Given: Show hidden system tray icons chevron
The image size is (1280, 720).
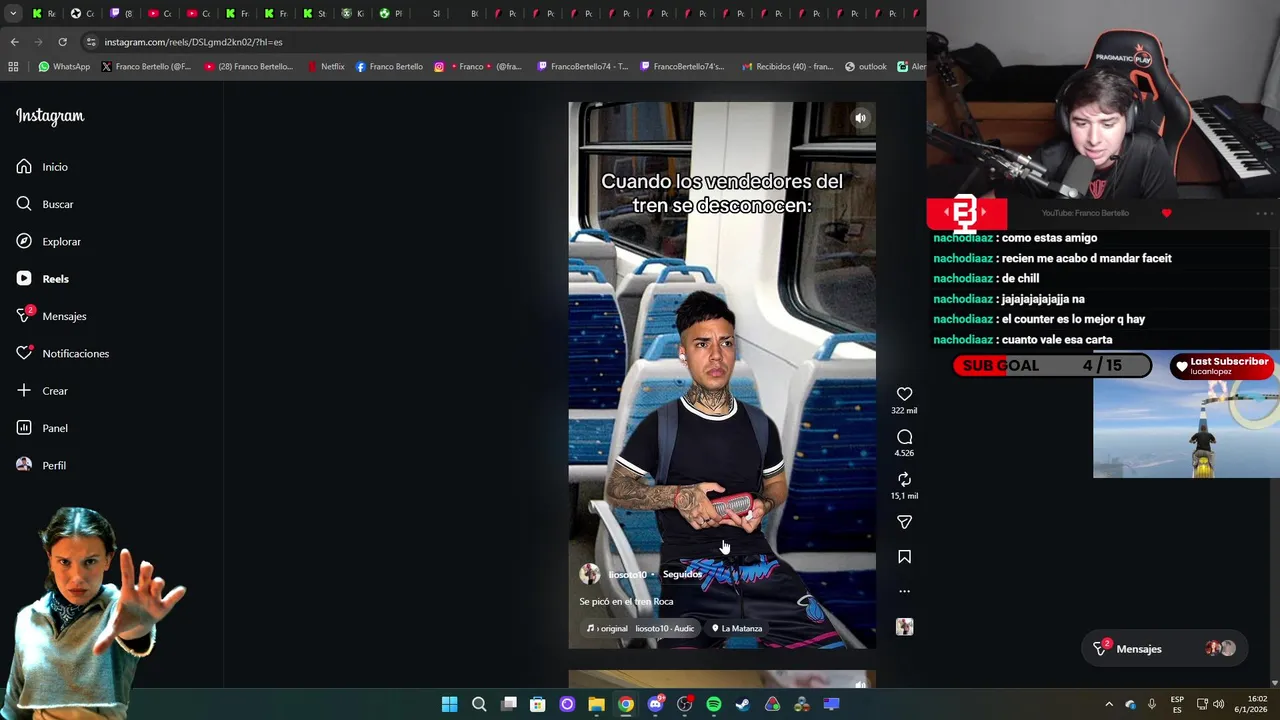Looking at the screenshot, I should click(x=1108, y=704).
